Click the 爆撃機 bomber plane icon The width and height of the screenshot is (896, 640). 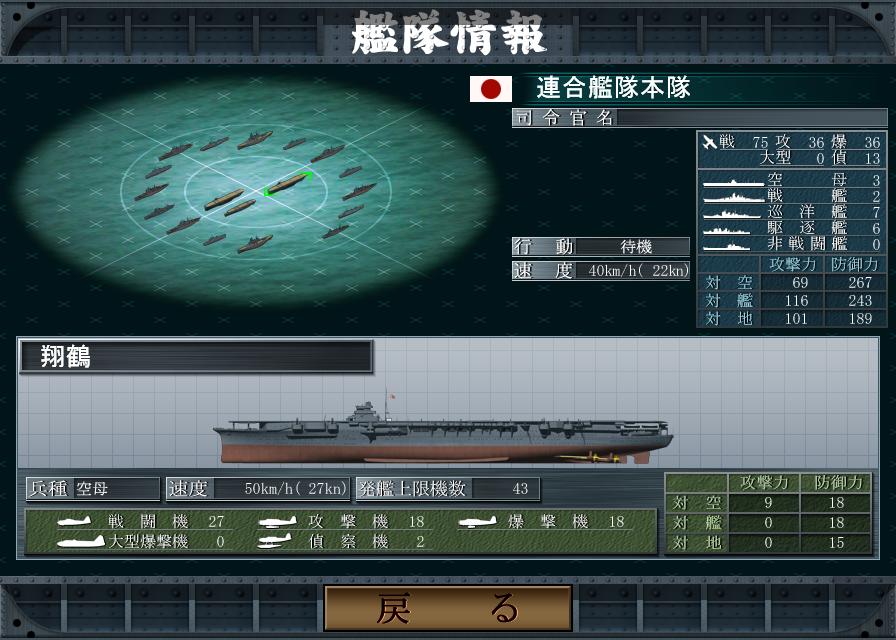tap(478, 521)
